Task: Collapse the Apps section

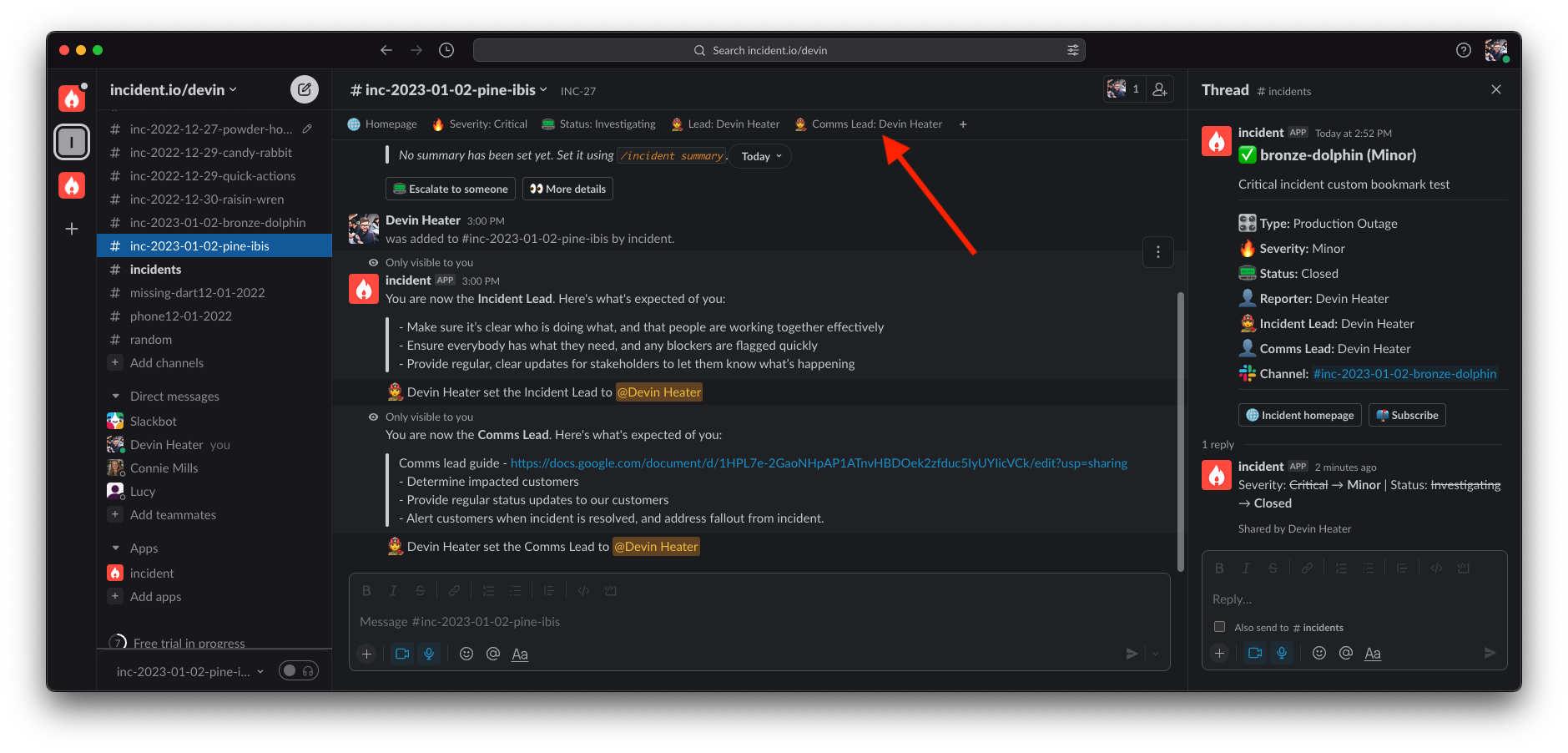Action: click(x=116, y=548)
